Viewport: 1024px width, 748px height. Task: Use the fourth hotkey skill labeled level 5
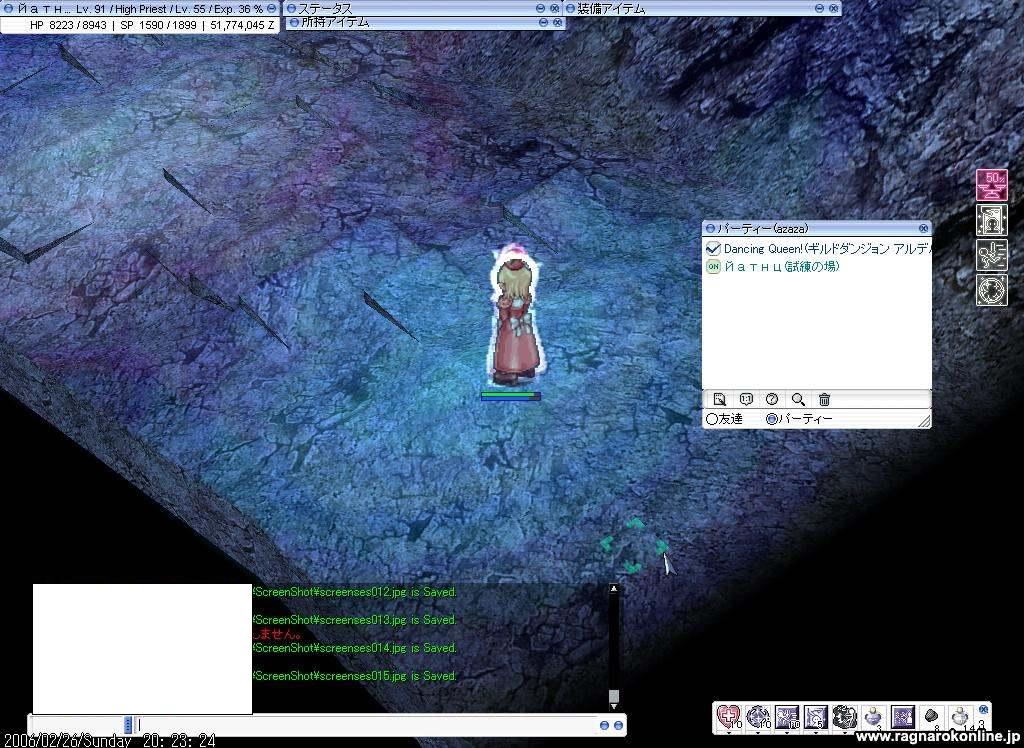click(x=816, y=717)
